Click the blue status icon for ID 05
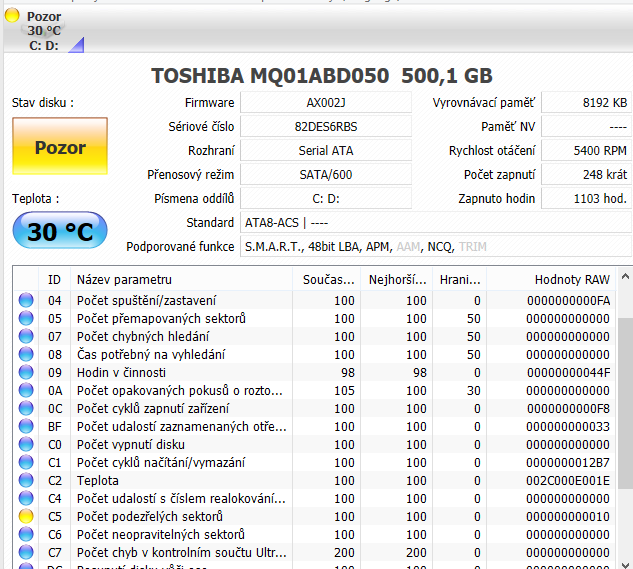Screen dimensions: 633x569 tap(26, 318)
